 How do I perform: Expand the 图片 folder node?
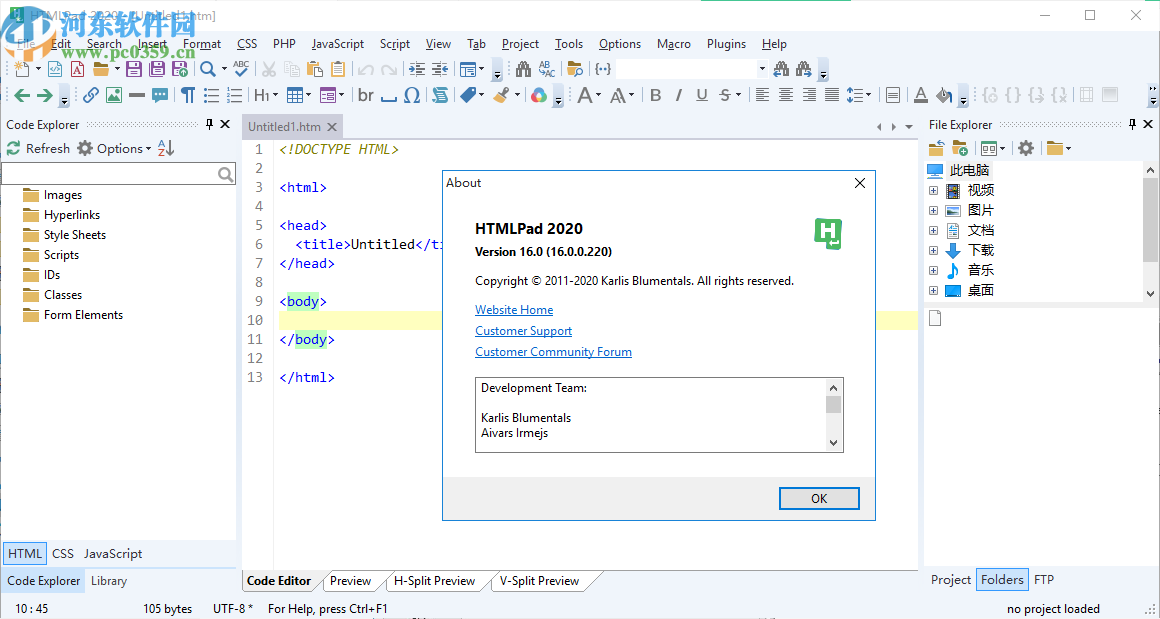(x=934, y=211)
